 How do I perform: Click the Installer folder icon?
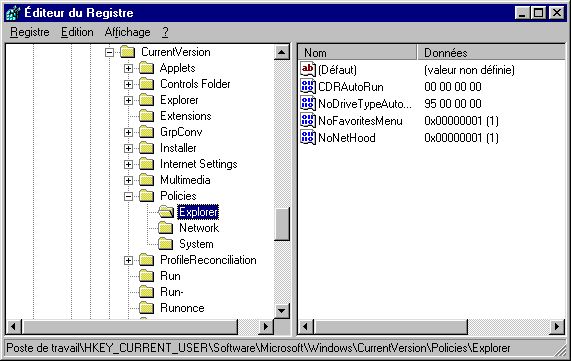coord(147,148)
